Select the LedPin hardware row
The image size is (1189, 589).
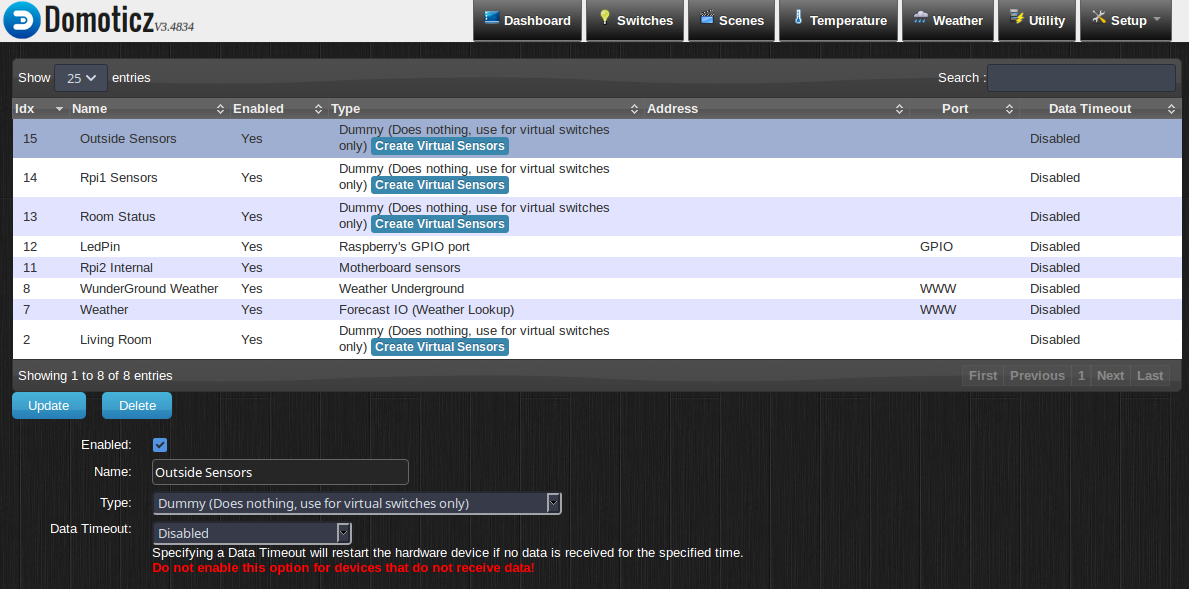pyautogui.click(x=597, y=246)
